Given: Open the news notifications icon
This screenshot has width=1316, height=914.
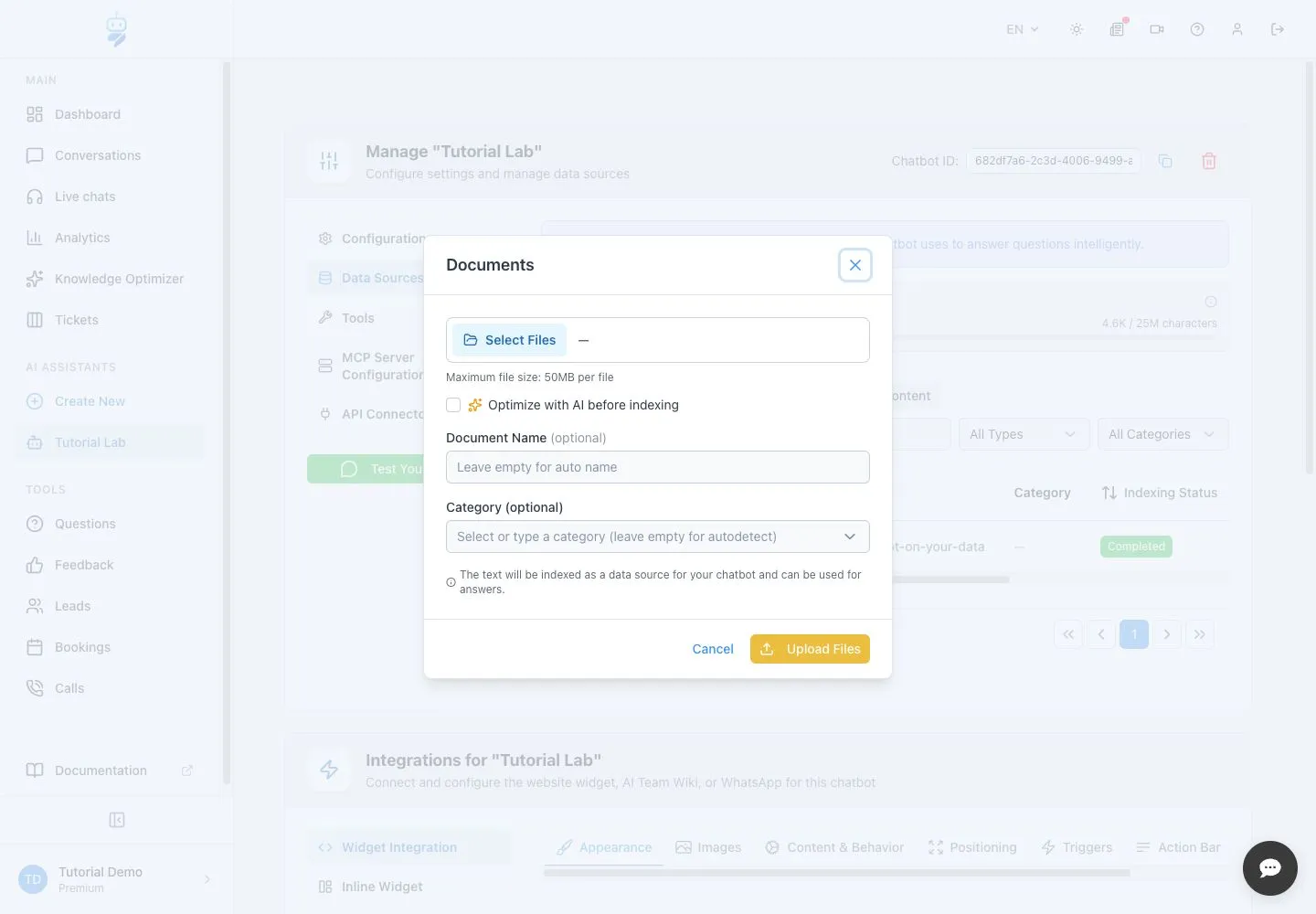Looking at the screenshot, I should (x=1117, y=29).
